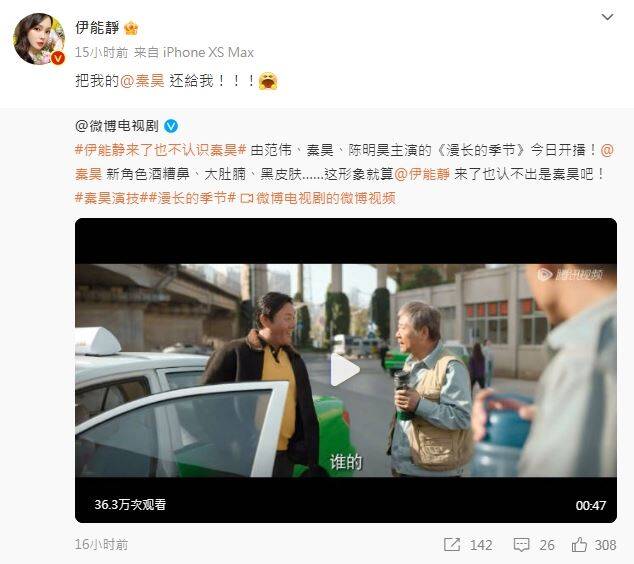
Task: Open @微博电视剧 account link
Action: [117, 126]
